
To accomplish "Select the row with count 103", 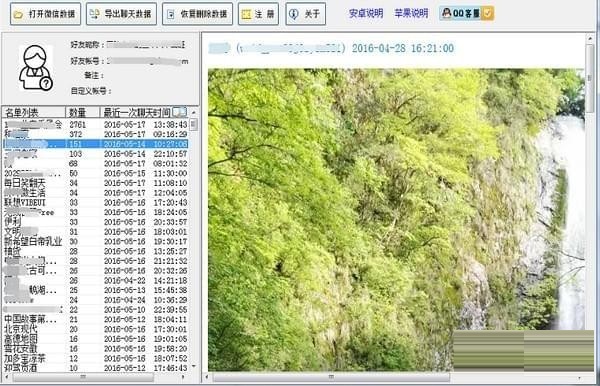I will (96, 154).
